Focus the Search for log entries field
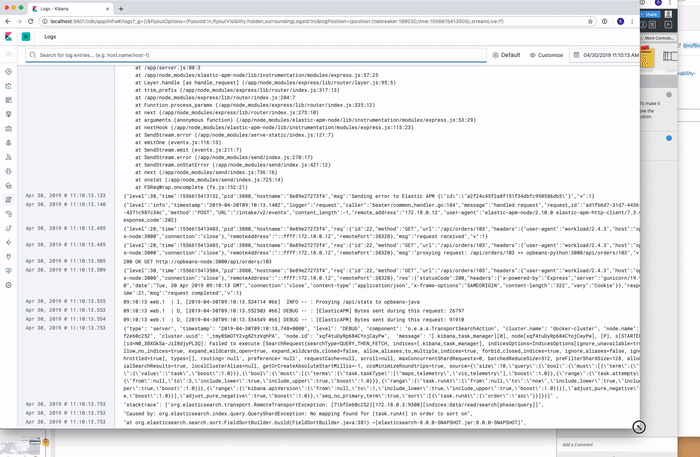Screen dimensions: 700x457 point(256,55)
